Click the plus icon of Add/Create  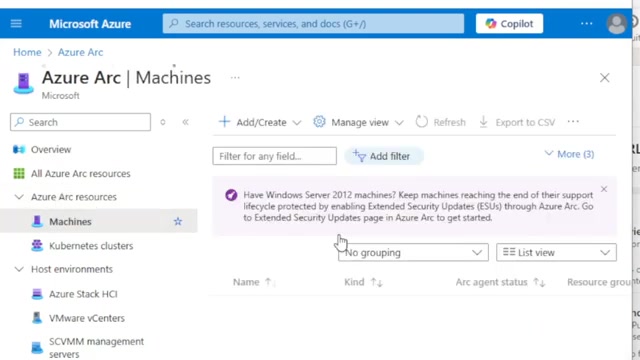(224, 122)
